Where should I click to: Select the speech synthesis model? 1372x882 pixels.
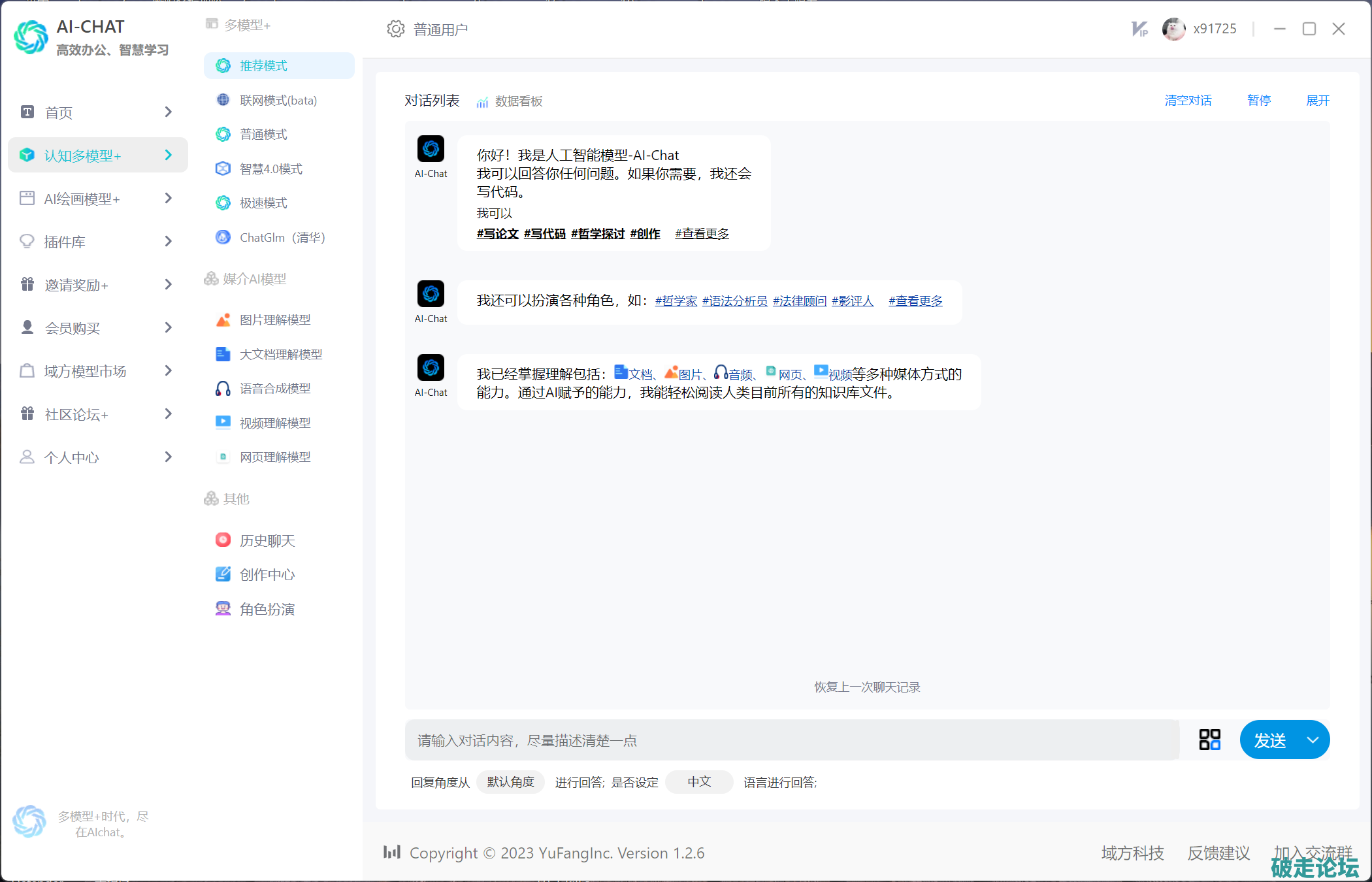pos(274,389)
